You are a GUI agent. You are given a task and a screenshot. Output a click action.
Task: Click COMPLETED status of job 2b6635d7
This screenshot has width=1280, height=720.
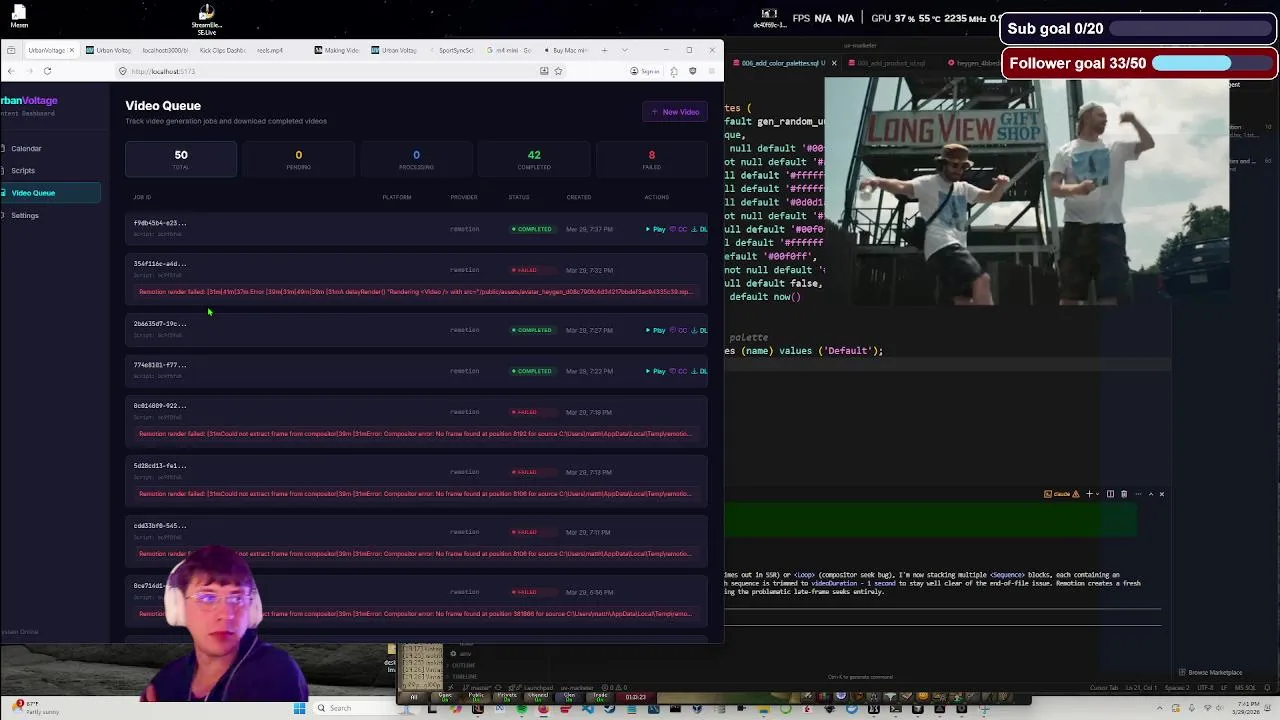(x=532, y=330)
